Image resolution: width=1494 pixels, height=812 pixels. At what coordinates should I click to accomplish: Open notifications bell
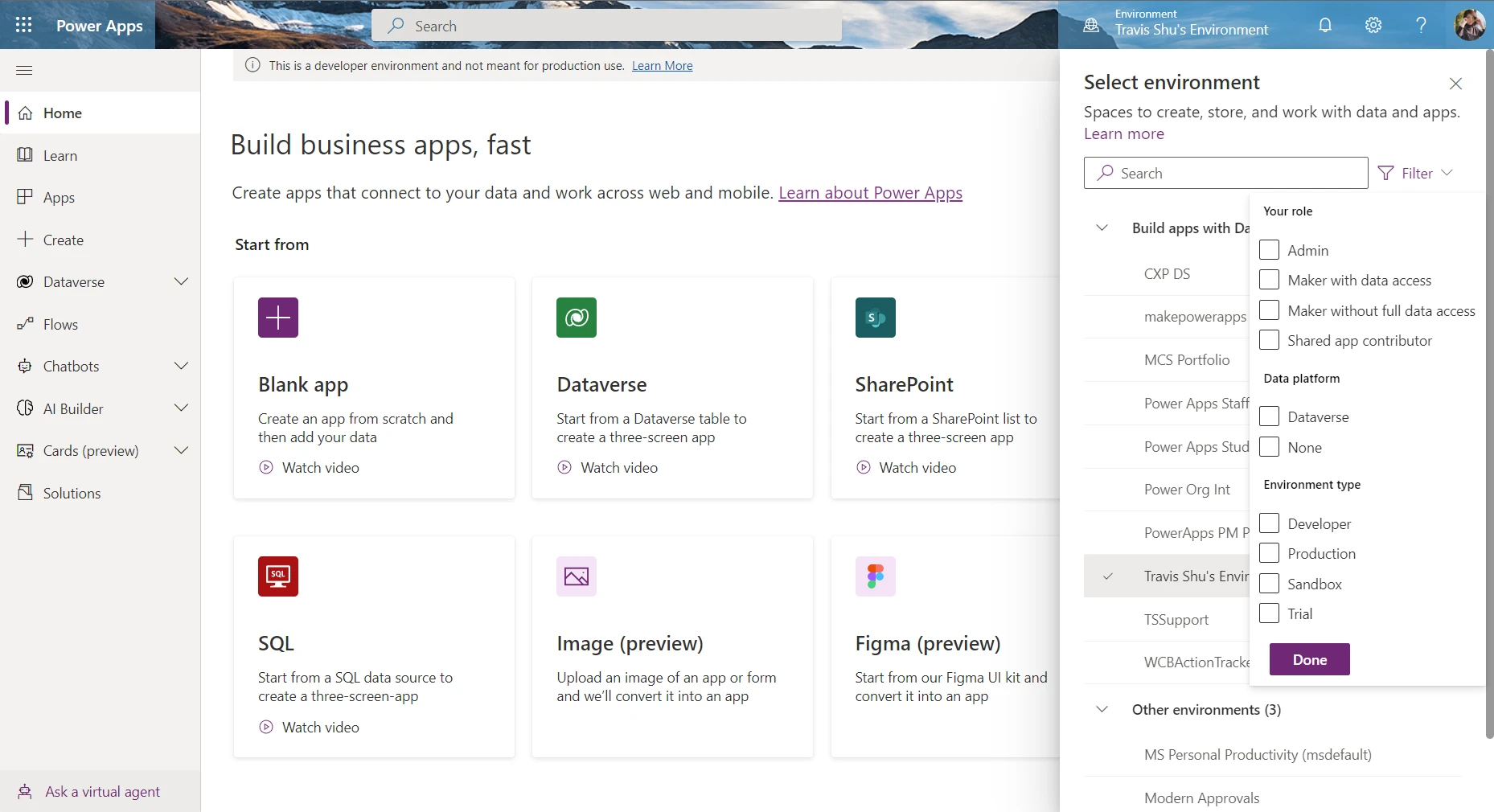[x=1325, y=25]
